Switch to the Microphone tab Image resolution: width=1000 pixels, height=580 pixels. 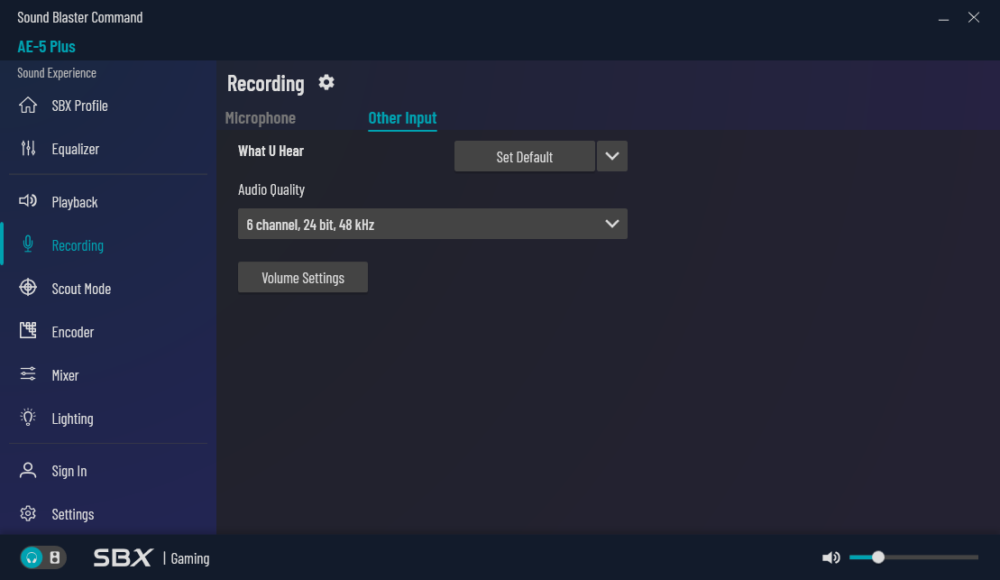(260, 118)
